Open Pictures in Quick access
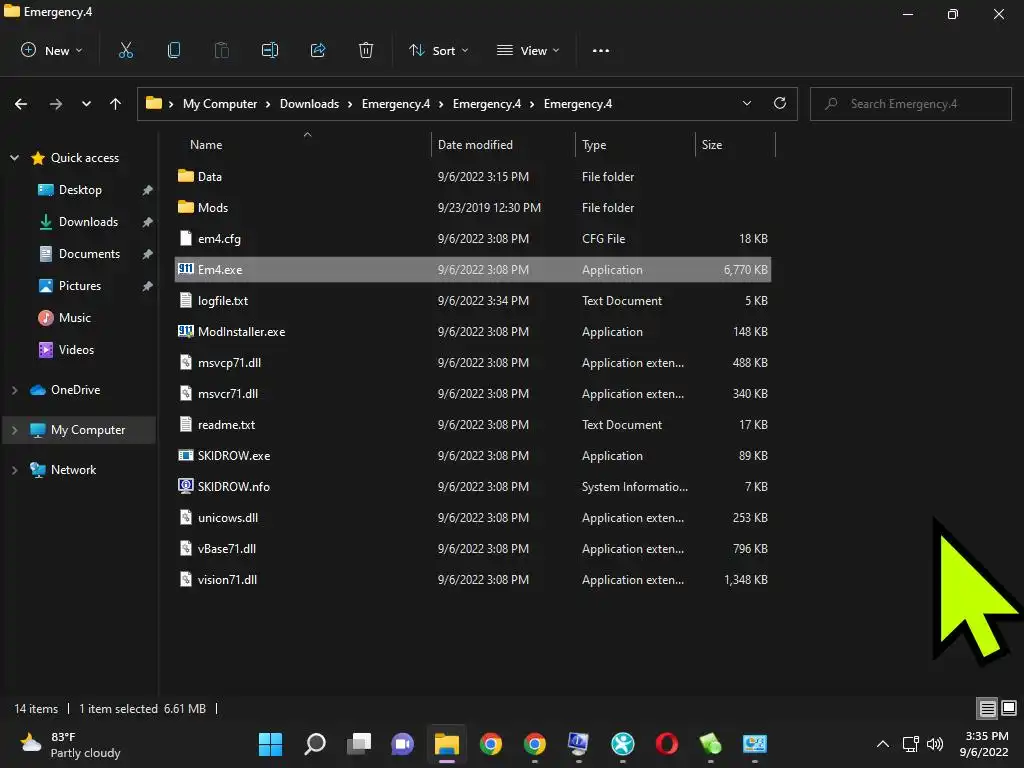This screenshot has height=768, width=1024. click(80, 286)
